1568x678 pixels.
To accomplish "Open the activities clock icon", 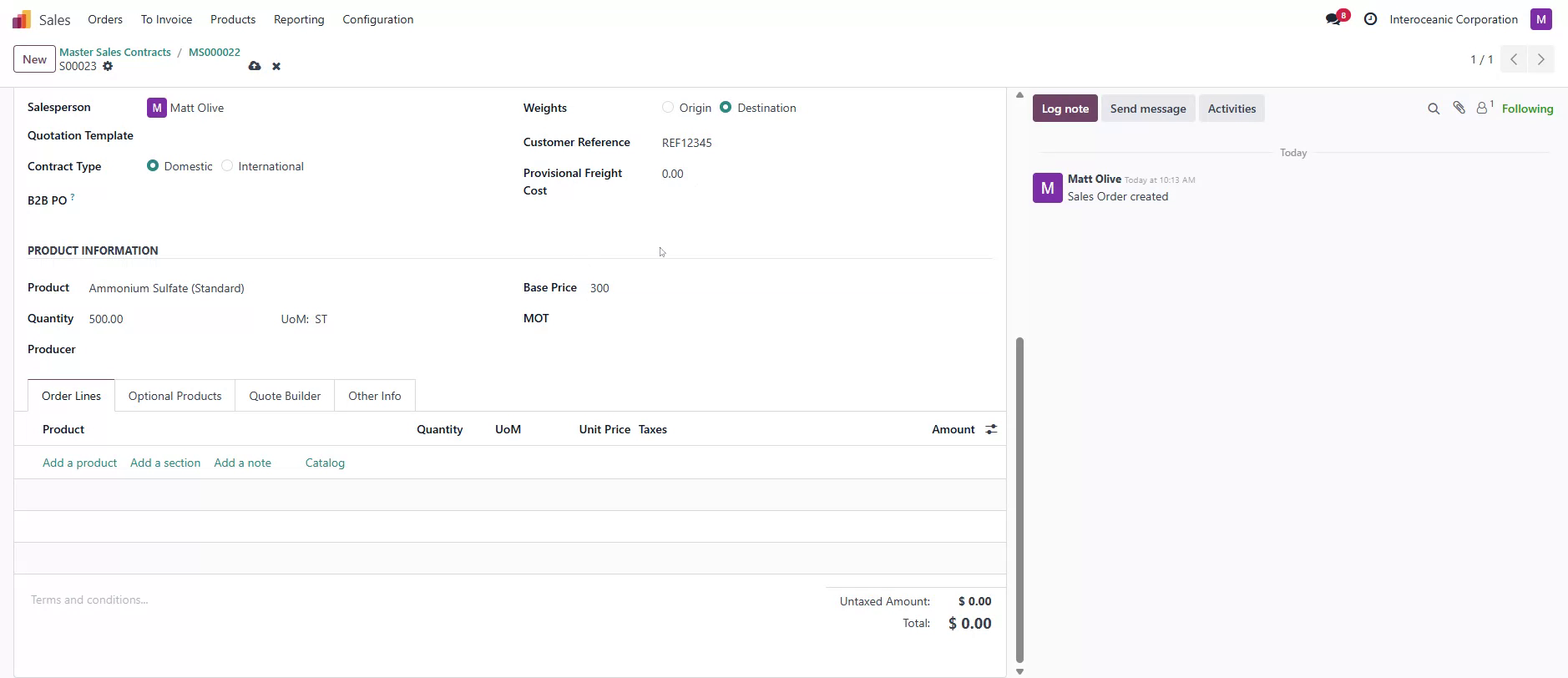I will 1370,19.
